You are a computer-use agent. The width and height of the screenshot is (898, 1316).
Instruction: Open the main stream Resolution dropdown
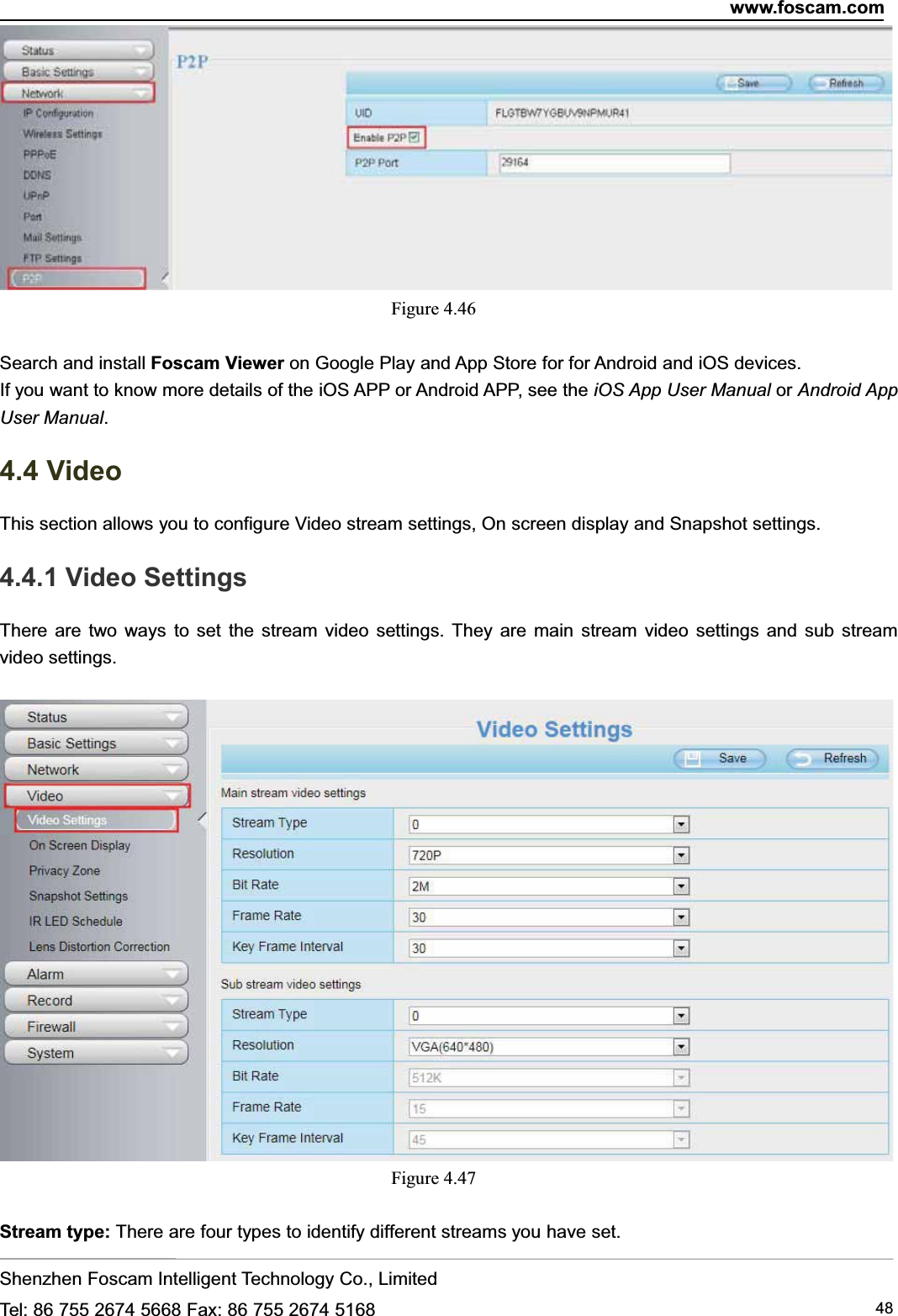click(679, 854)
